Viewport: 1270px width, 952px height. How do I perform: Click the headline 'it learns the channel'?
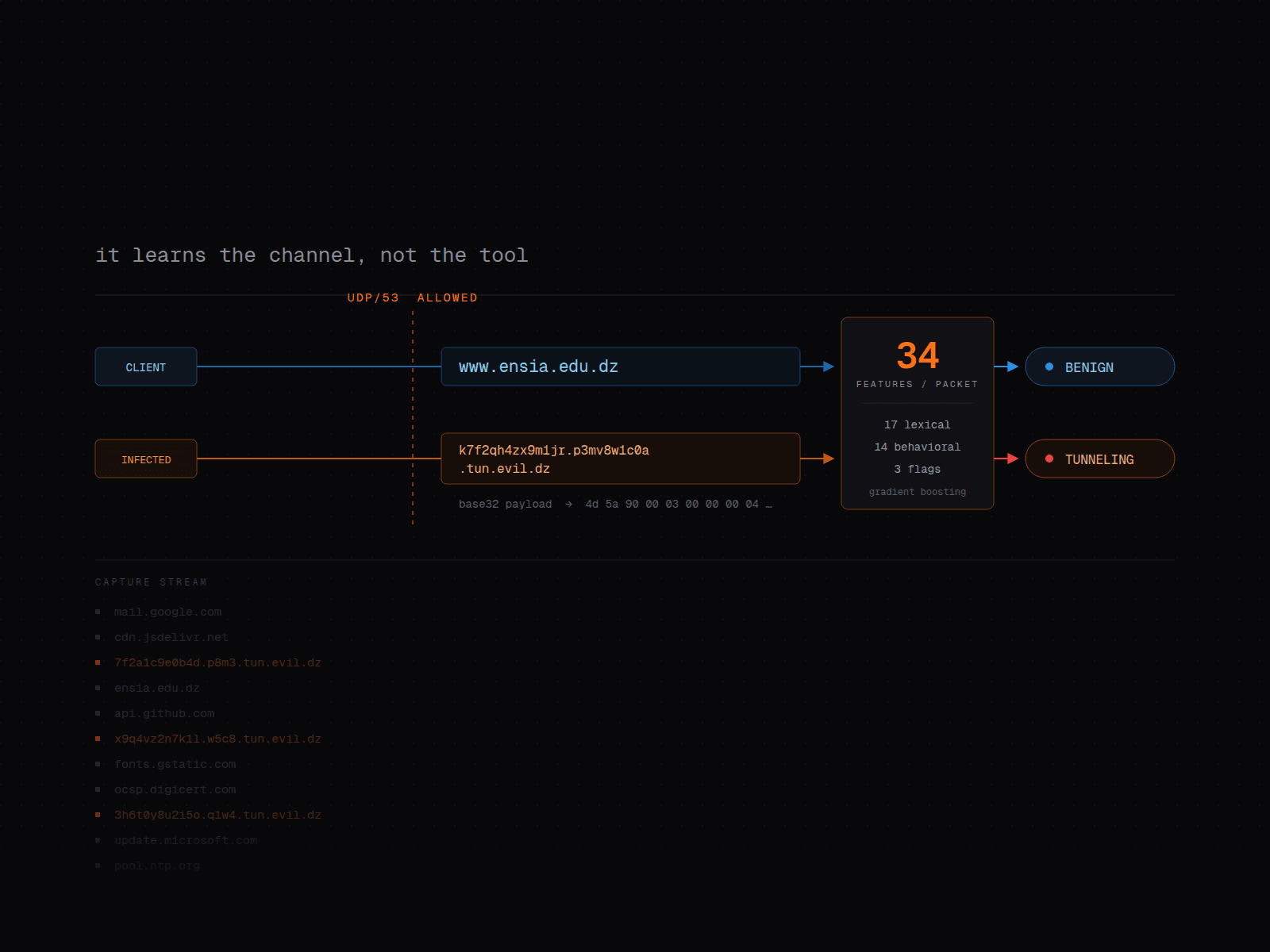coord(311,255)
